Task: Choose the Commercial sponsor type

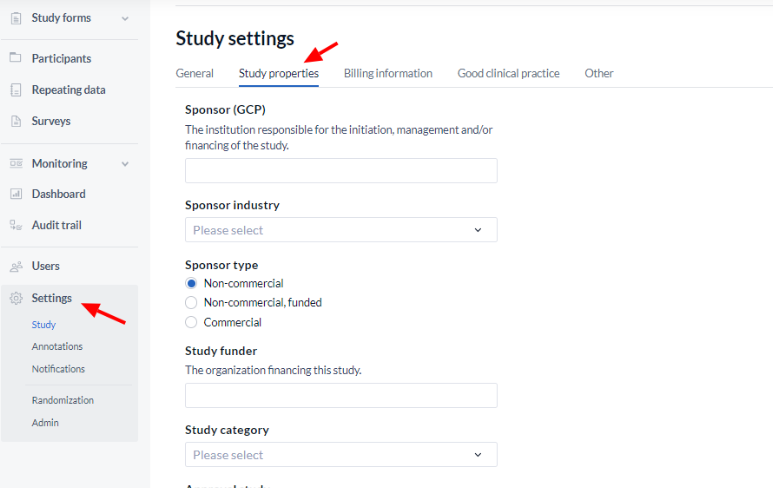Action: click(x=191, y=322)
